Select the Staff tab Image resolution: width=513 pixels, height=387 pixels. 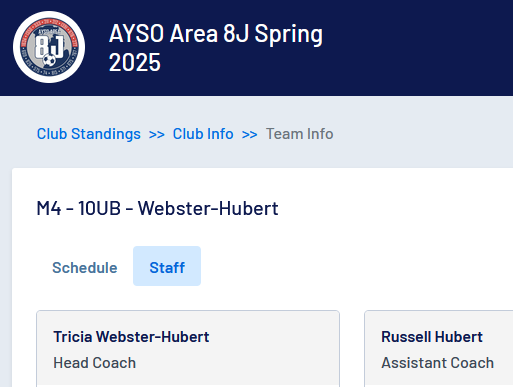(167, 266)
